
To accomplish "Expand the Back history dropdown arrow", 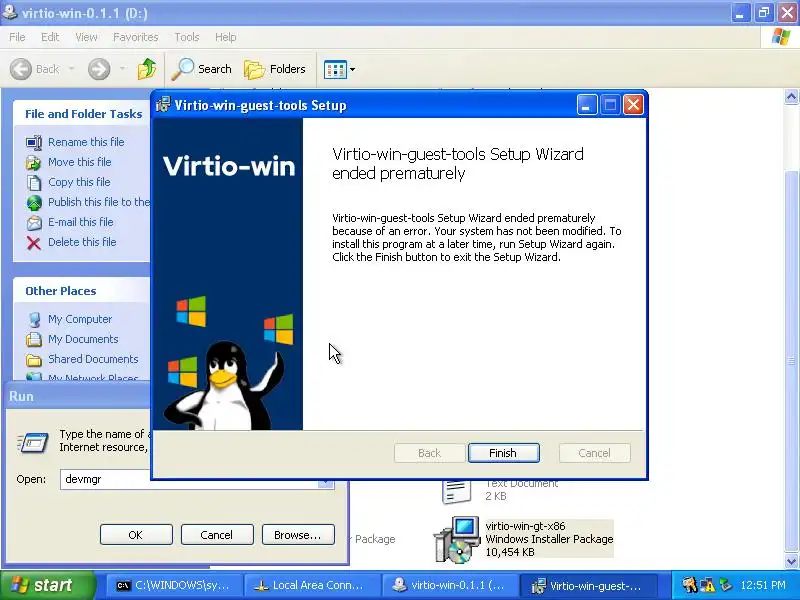I will pyautogui.click(x=71, y=69).
